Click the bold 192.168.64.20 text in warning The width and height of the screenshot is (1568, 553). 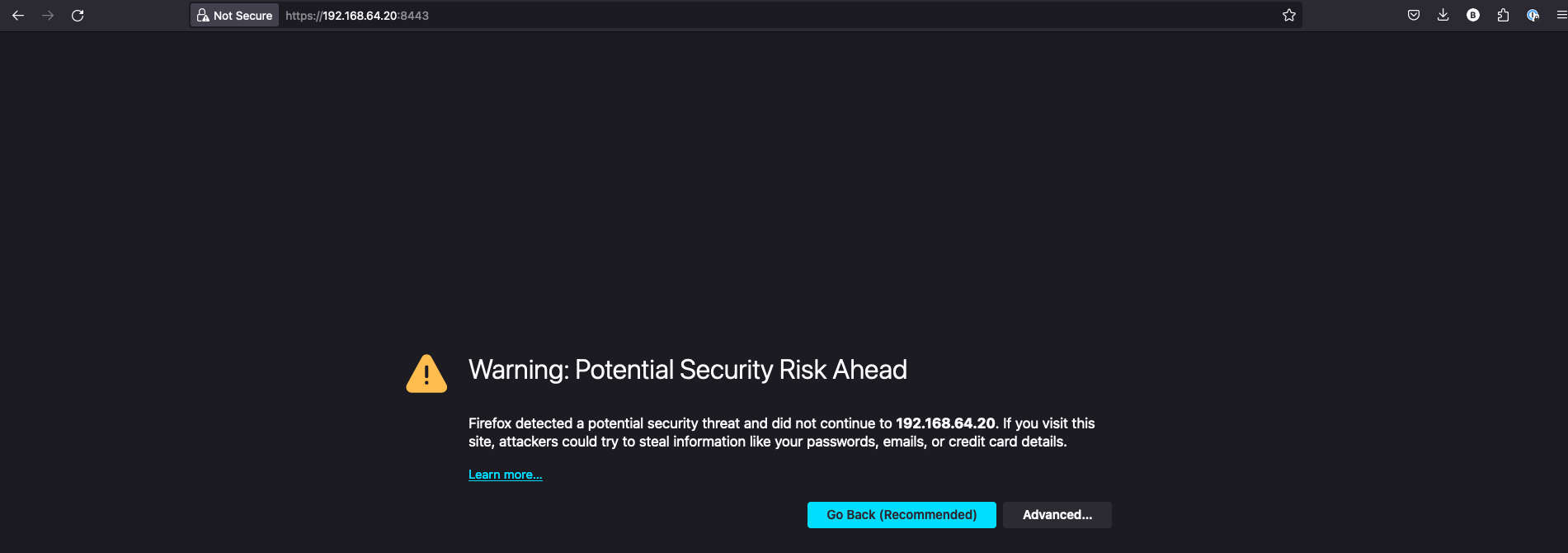(x=945, y=423)
